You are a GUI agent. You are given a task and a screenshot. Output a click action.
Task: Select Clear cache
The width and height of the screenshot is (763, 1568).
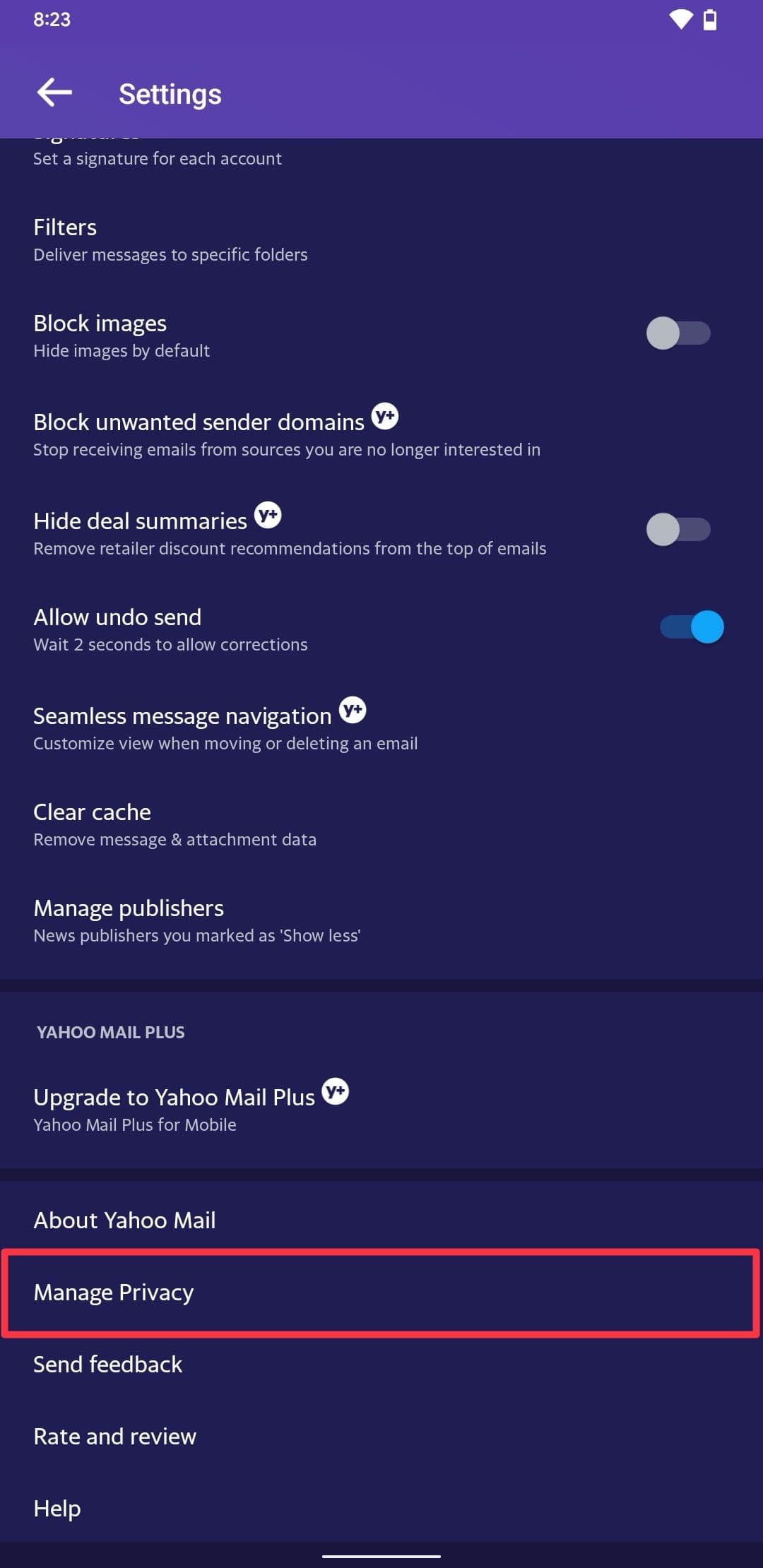coord(174,824)
